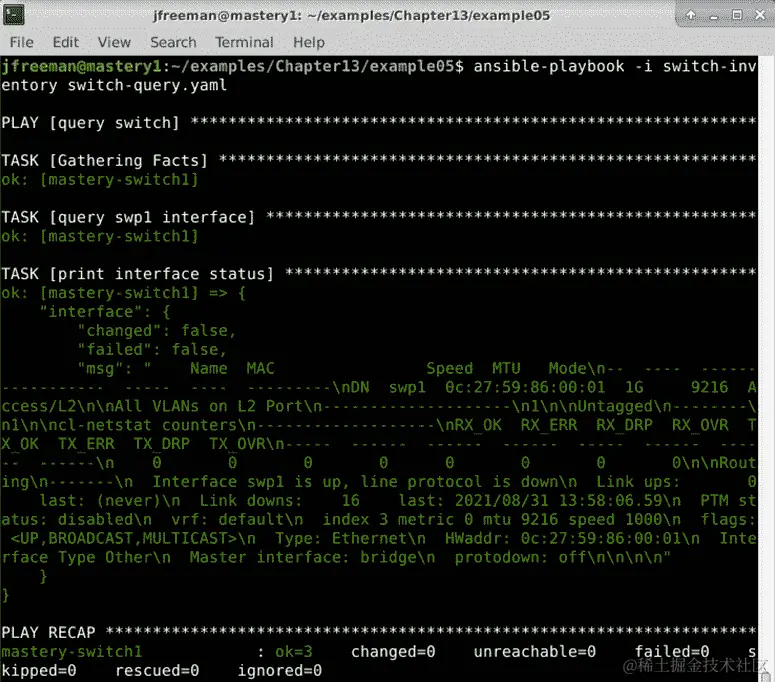775x682 pixels.
Task: Click the terminal window icon in title bar
Action: [13, 15]
